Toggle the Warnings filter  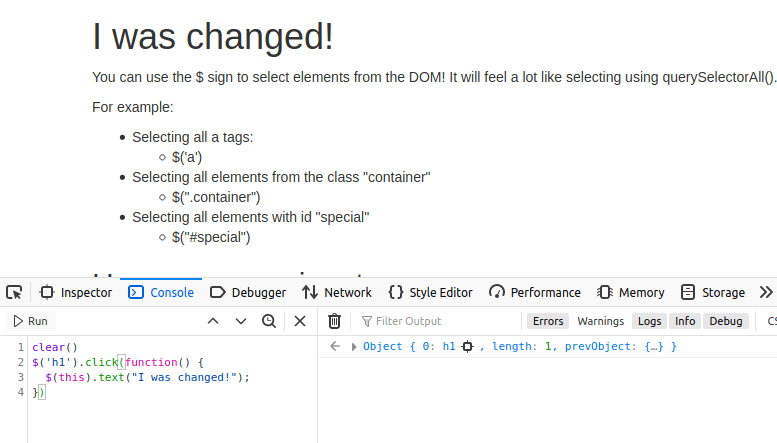[600, 321]
